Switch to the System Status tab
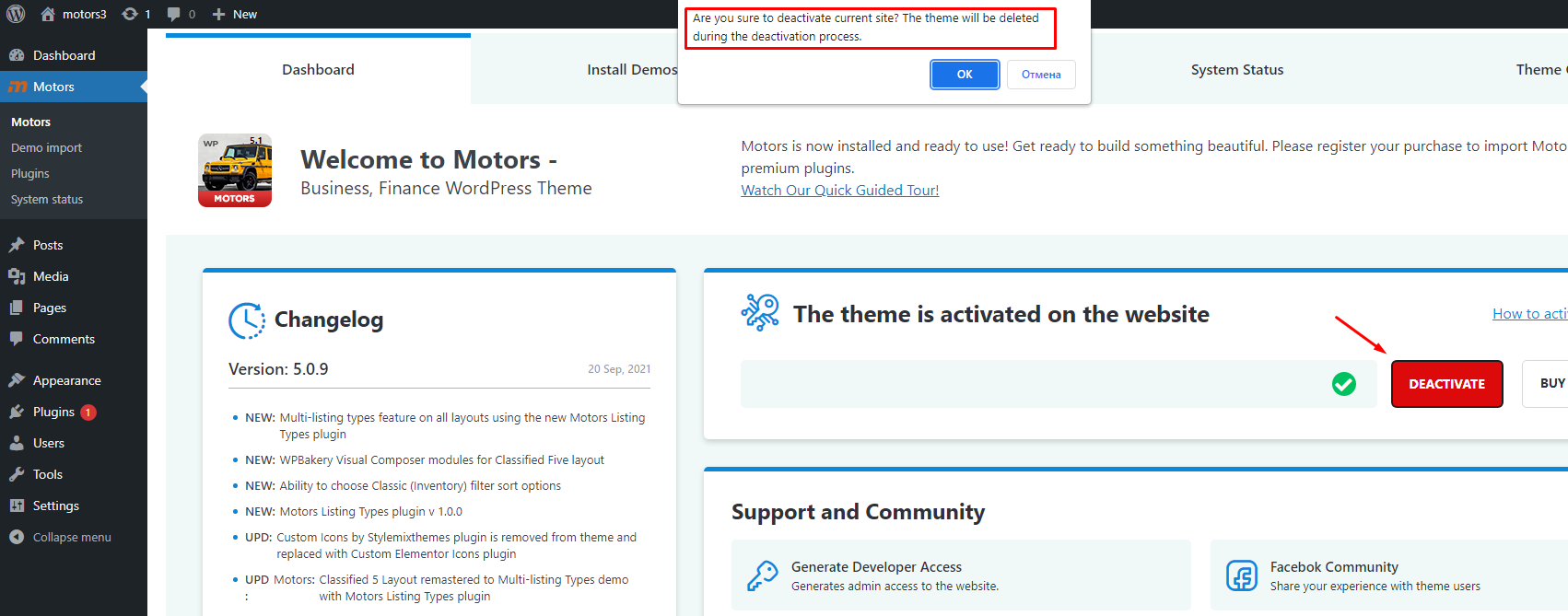Screen dimensions: 1568x616 (1236, 70)
